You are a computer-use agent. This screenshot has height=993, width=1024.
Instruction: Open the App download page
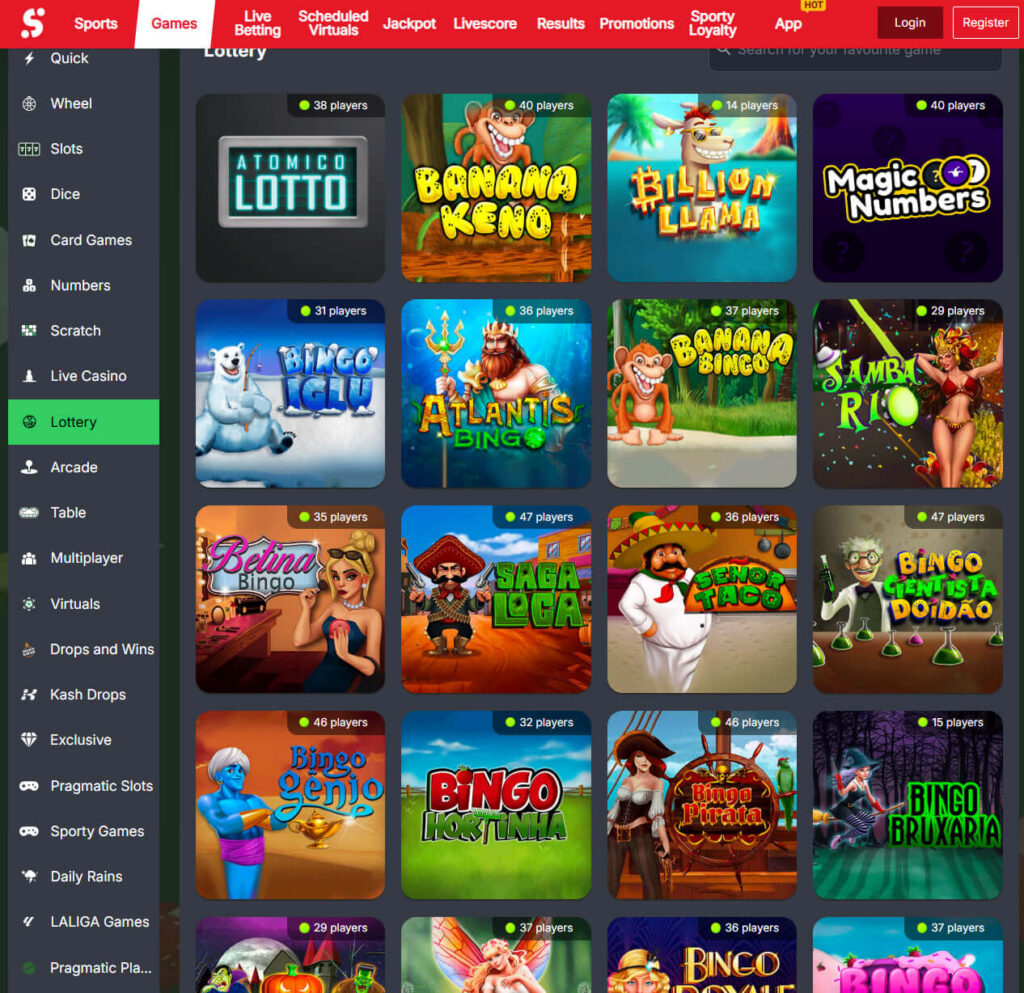tap(788, 24)
